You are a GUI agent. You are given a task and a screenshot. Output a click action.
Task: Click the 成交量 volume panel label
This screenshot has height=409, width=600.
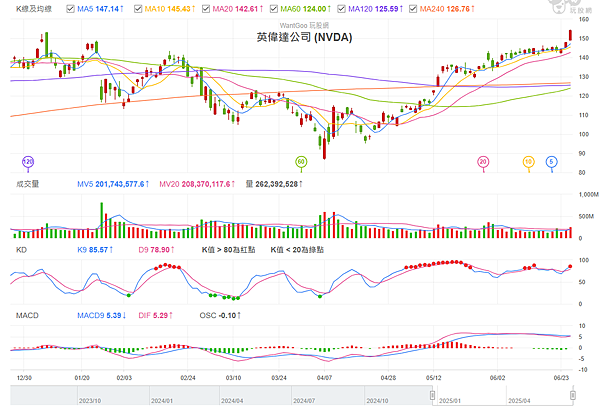pos(28,184)
